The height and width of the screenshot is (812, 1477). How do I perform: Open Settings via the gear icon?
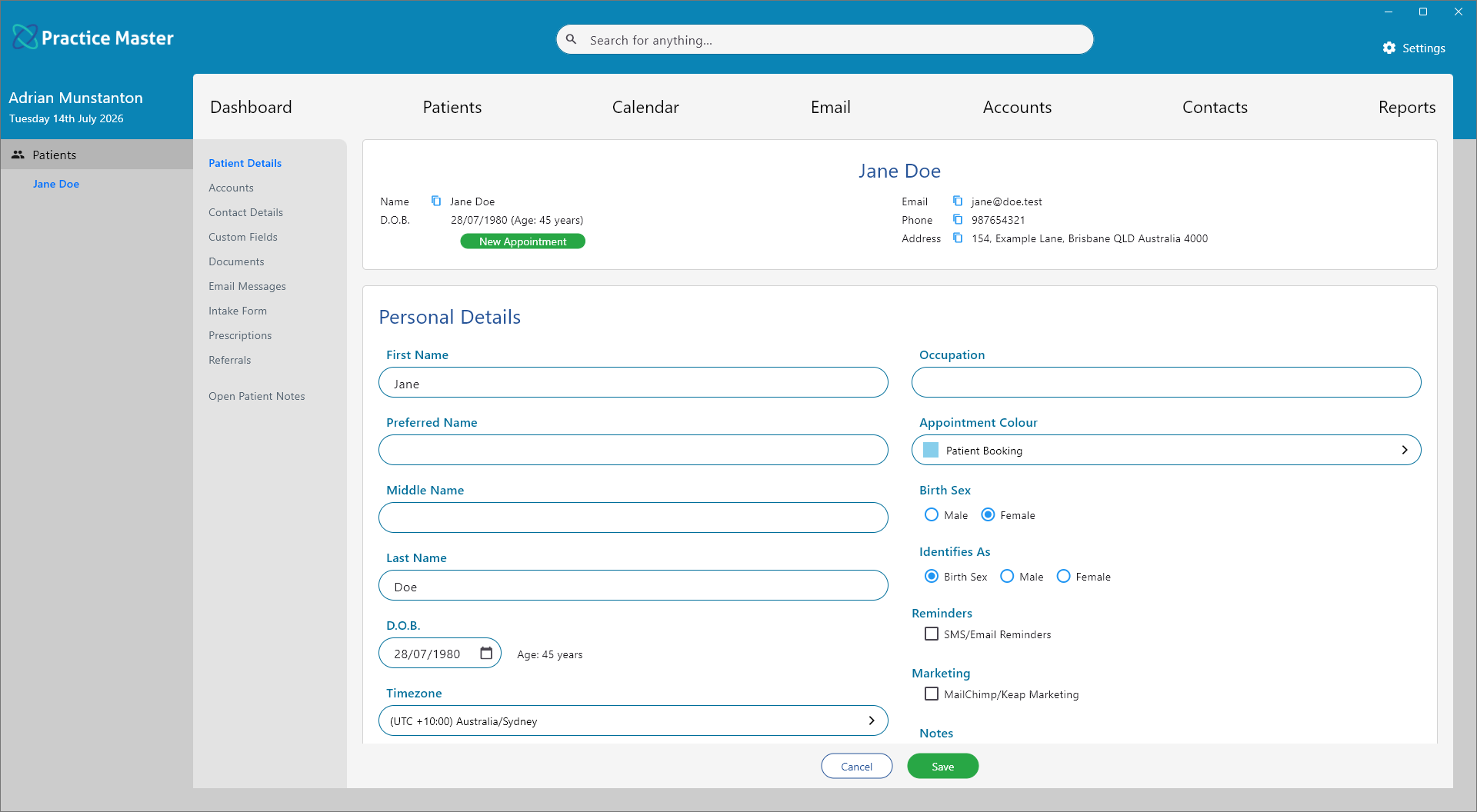(1389, 48)
